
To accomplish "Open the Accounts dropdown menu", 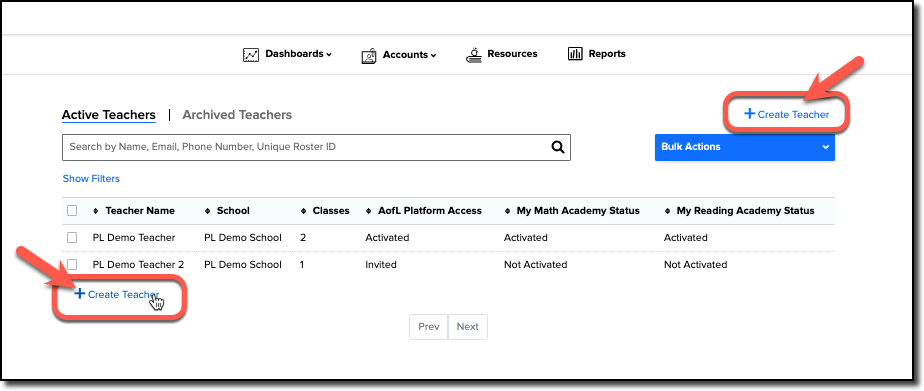I will tap(410, 55).
